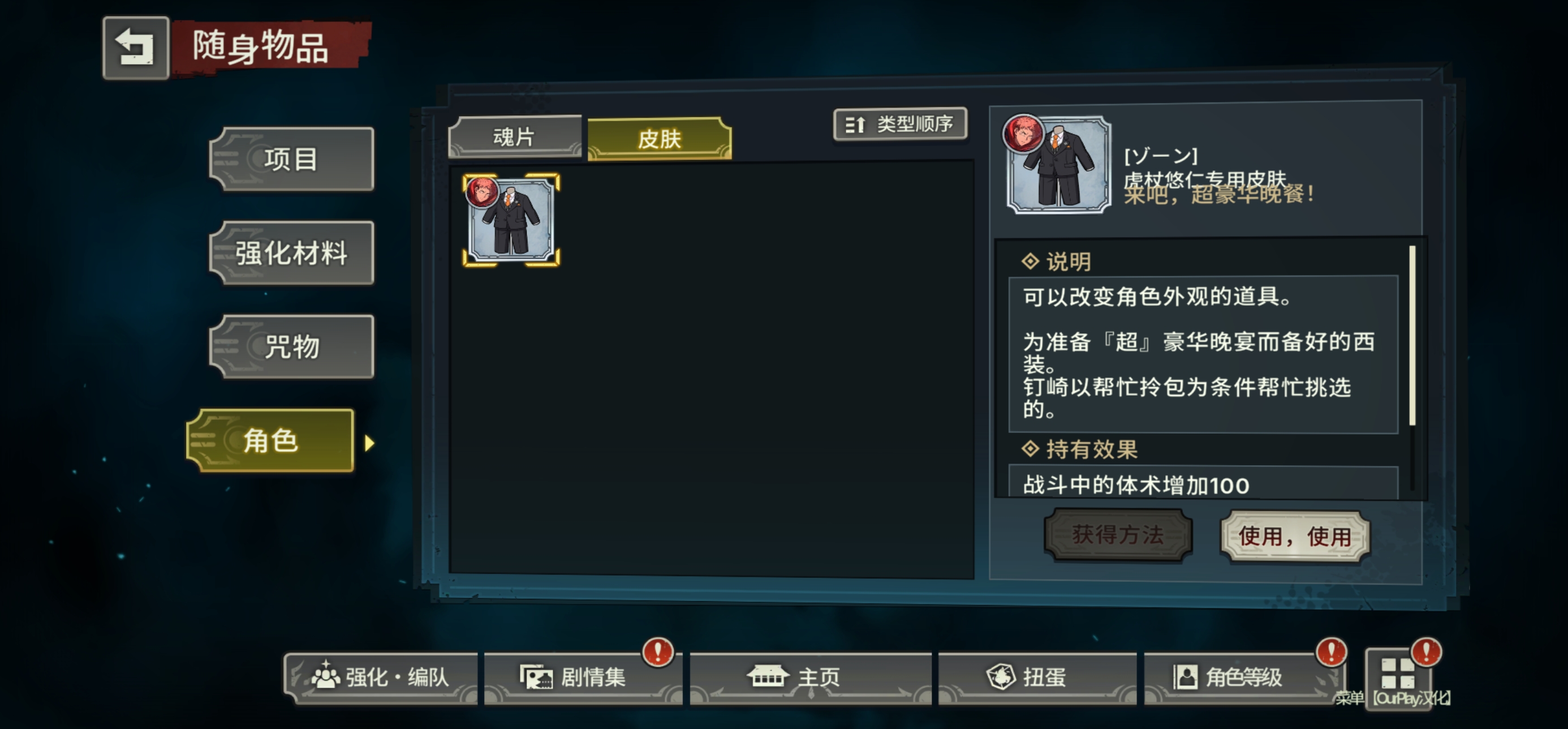Open the four-square menu grid icon
1568x729 pixels.
click(x=1398, y=672)
